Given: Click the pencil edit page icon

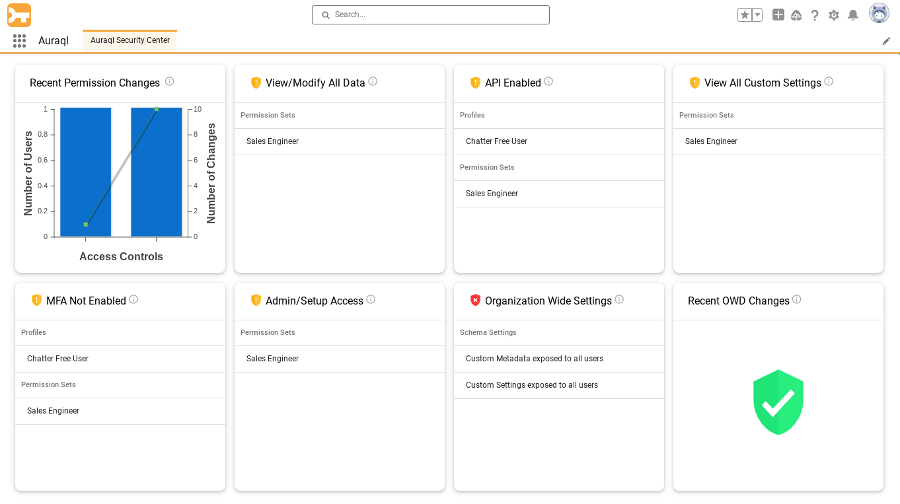Looking at the screenshot, I should (886, 41).
